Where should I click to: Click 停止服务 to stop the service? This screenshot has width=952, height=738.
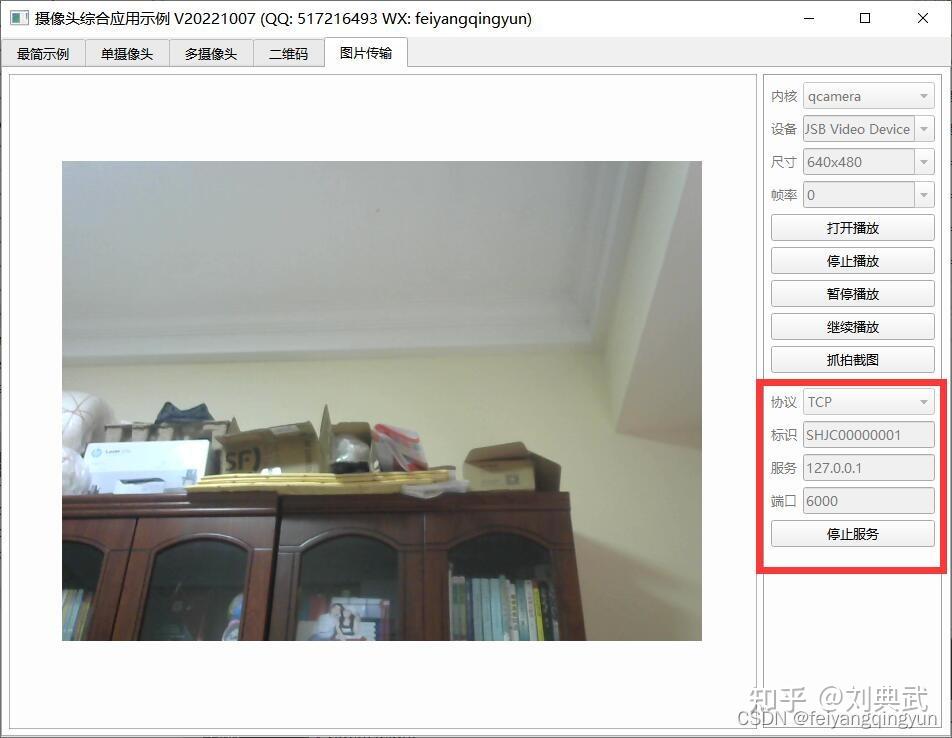[x=852, y=533]
